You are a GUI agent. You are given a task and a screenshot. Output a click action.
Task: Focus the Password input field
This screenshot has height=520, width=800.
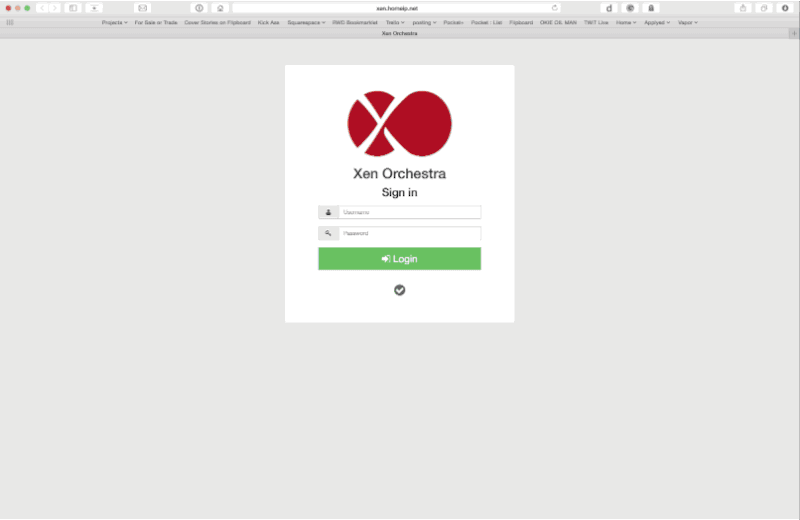410,233
